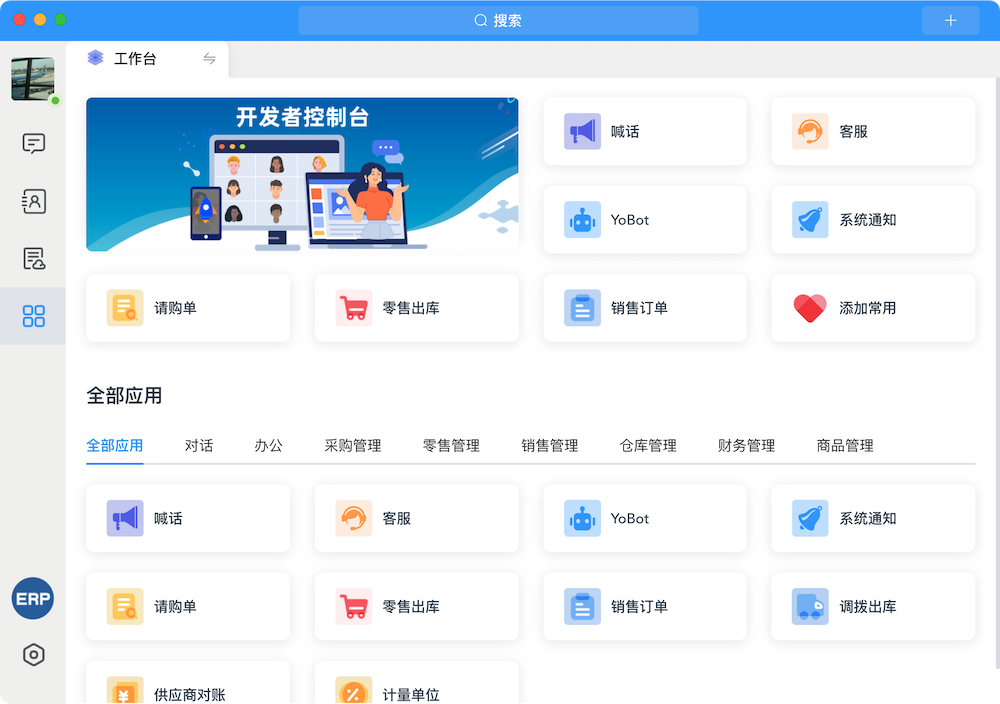
Task: Open the 开发者控制台 banner
Action: pyautogui.click(x=302, y=175)
